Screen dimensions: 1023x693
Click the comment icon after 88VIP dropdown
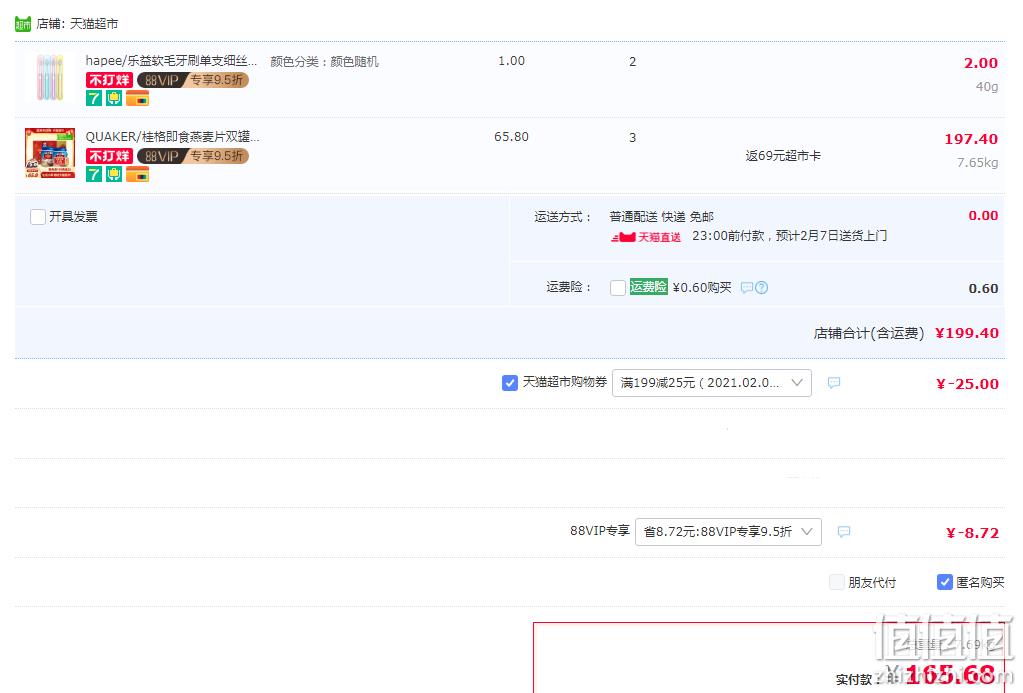click(x=844, y=532)
